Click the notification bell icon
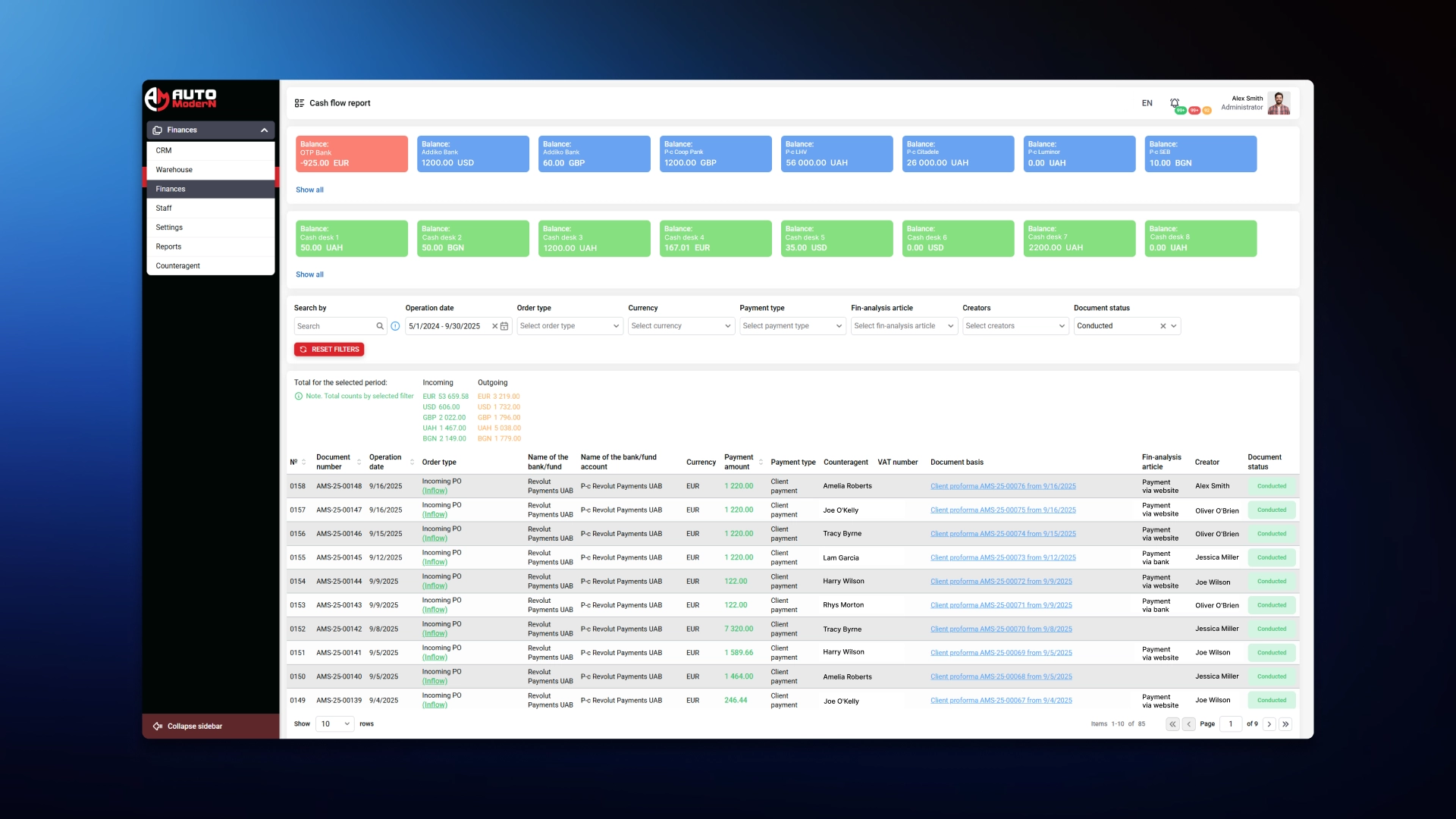 [x=1174, y=103]
